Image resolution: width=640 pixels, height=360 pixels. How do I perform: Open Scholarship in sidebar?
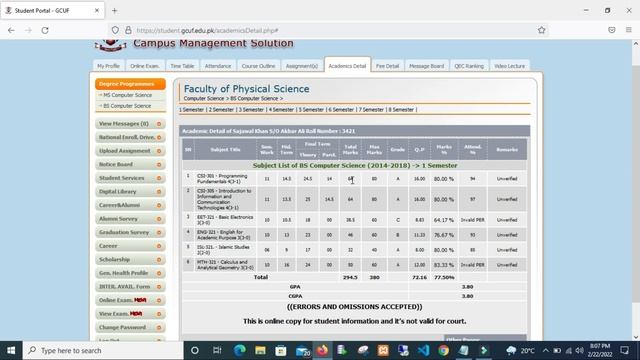click(130, 260)
